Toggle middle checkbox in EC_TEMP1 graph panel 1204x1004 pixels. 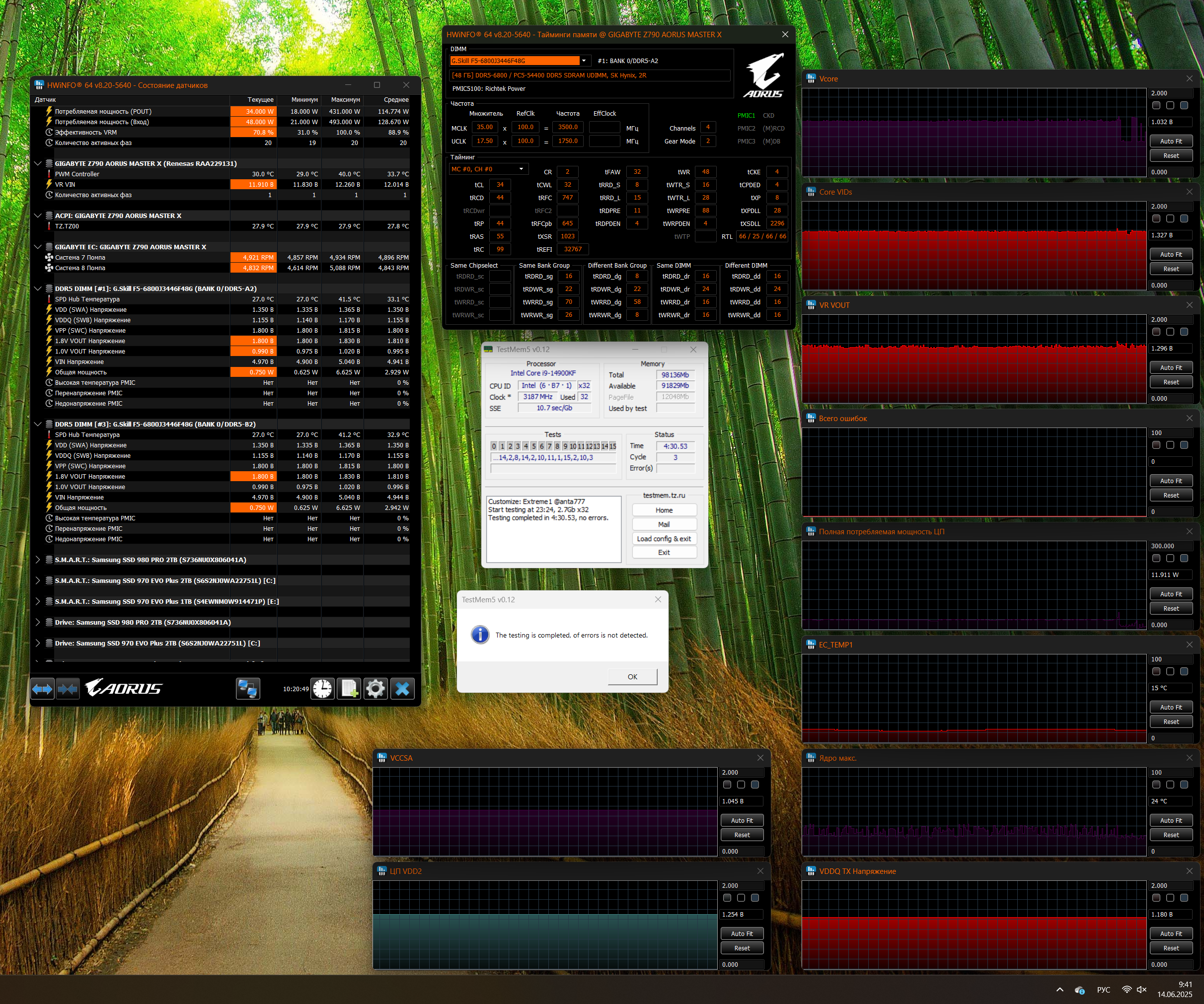[1170, 672]
